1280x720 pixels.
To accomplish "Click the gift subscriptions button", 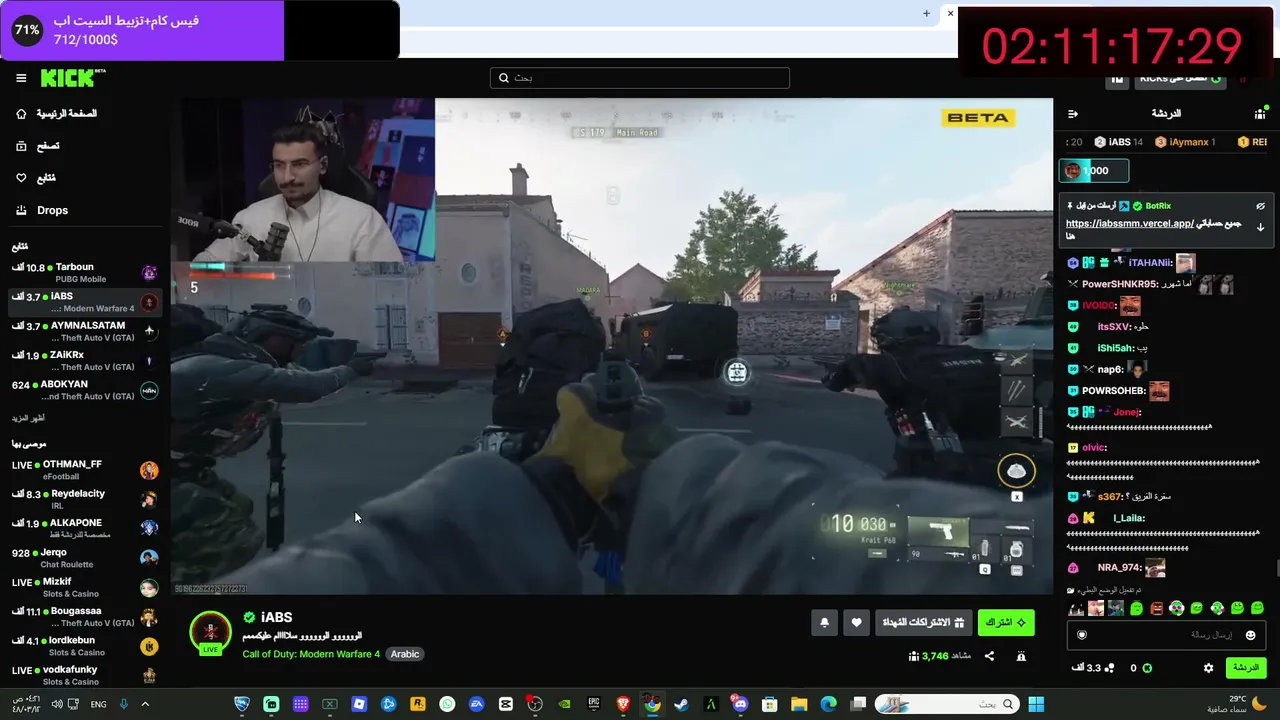I will coord(925,623).
